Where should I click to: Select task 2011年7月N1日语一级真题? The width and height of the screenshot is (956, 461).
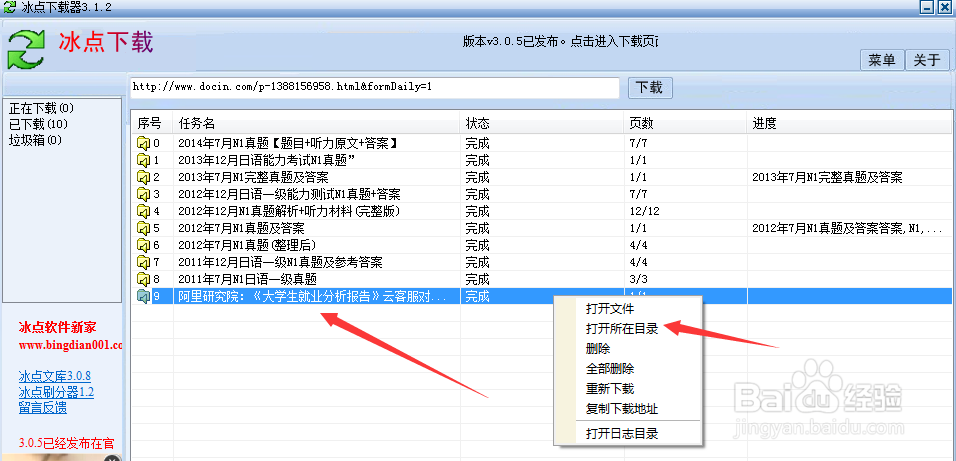[x=247, y=280]
